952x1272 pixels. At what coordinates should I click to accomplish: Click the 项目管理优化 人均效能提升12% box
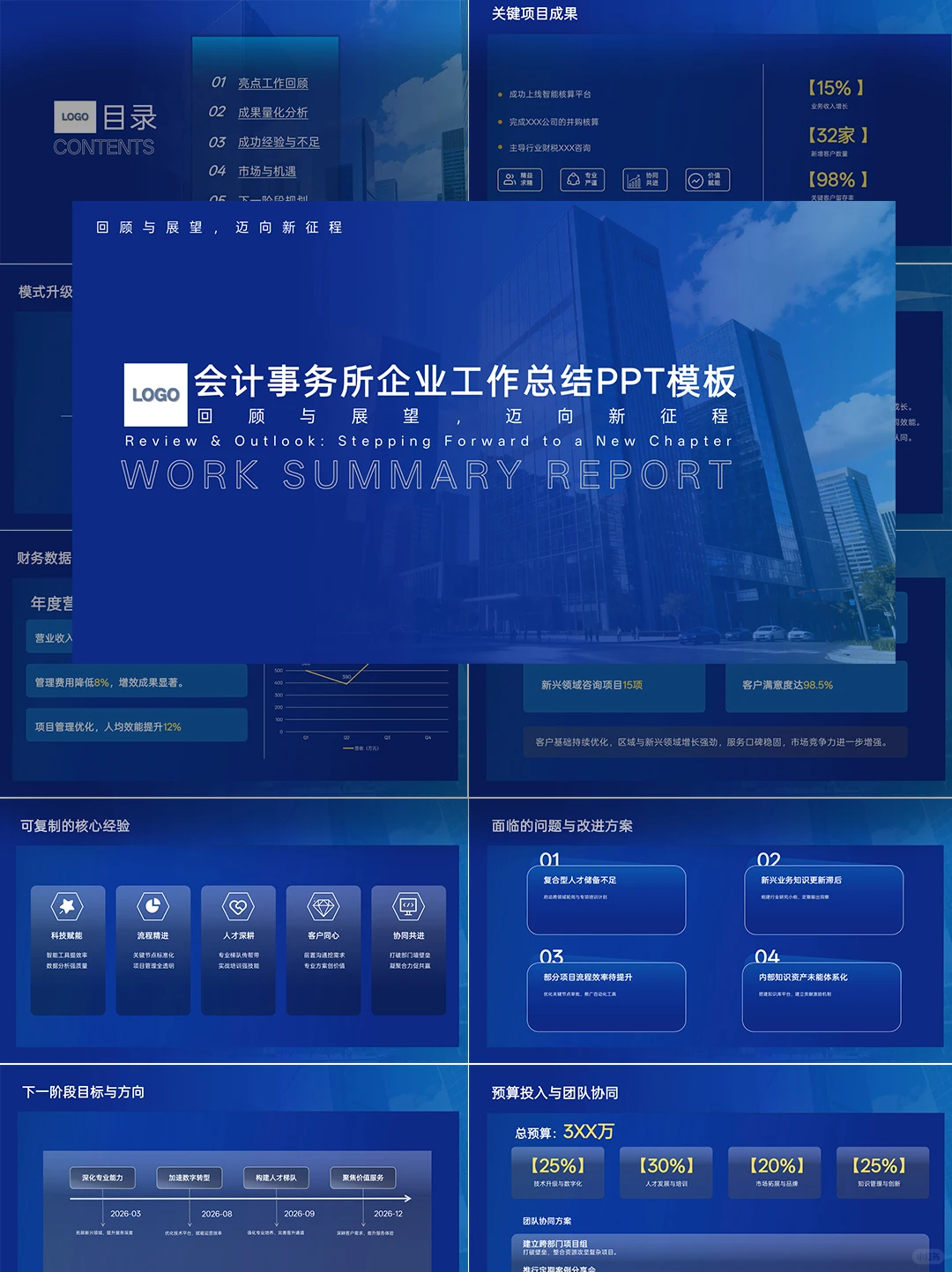pyautogui.click(x=137, y=725)
